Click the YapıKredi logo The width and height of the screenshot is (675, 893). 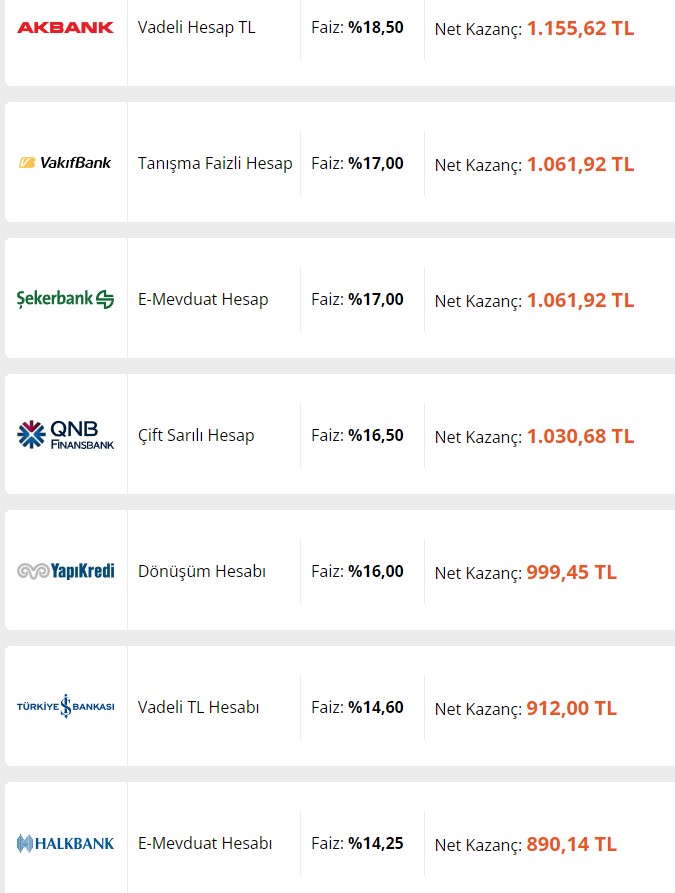(x=66, y=571)
